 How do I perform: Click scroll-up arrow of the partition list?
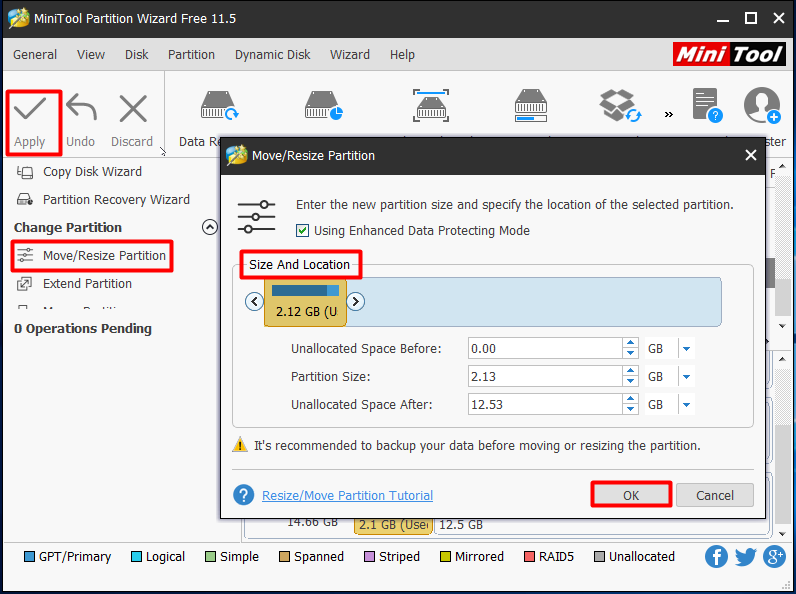[782, 166]
